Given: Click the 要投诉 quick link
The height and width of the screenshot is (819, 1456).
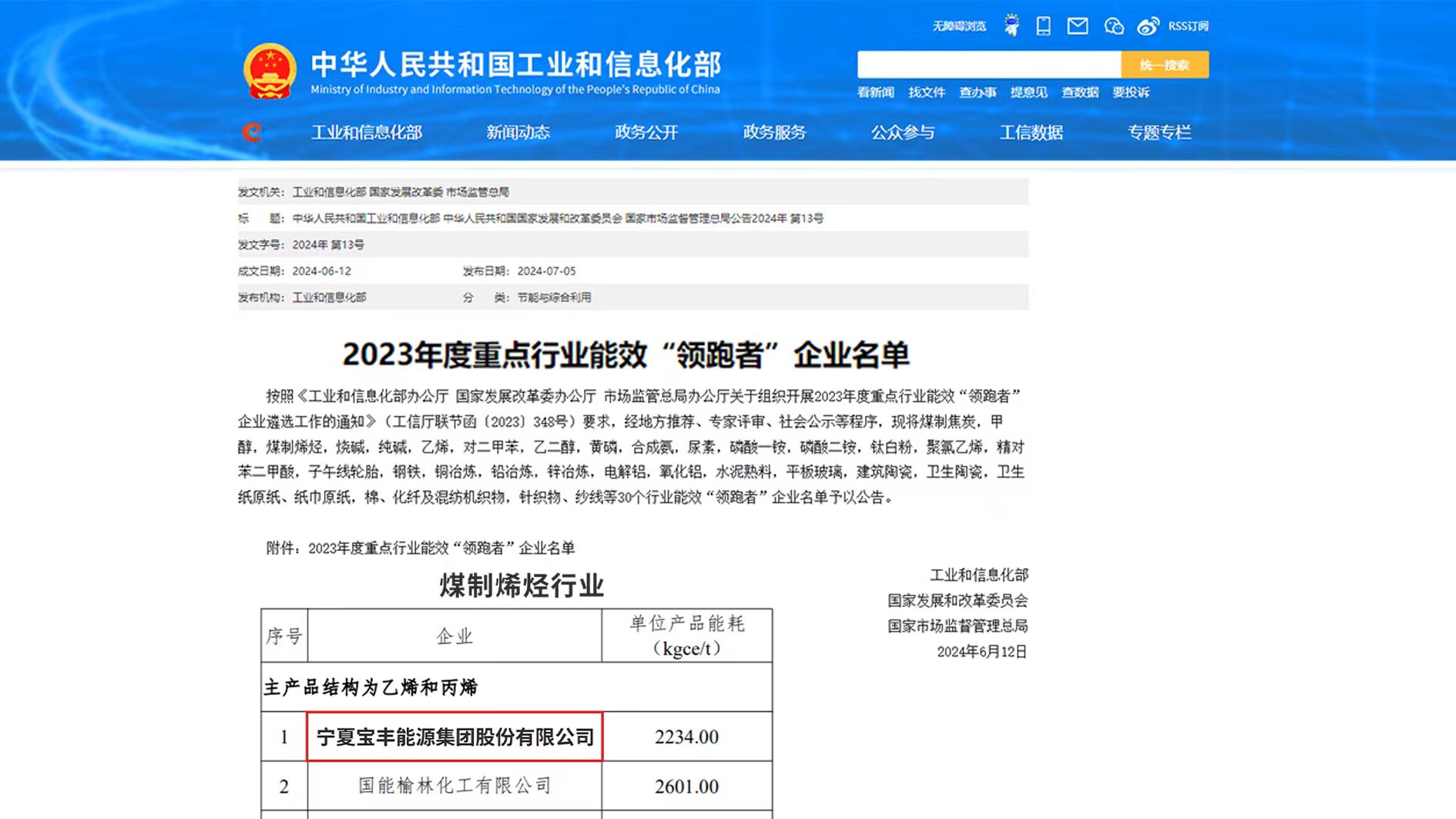Looking at the screenshot, I should pos(1130,92).
